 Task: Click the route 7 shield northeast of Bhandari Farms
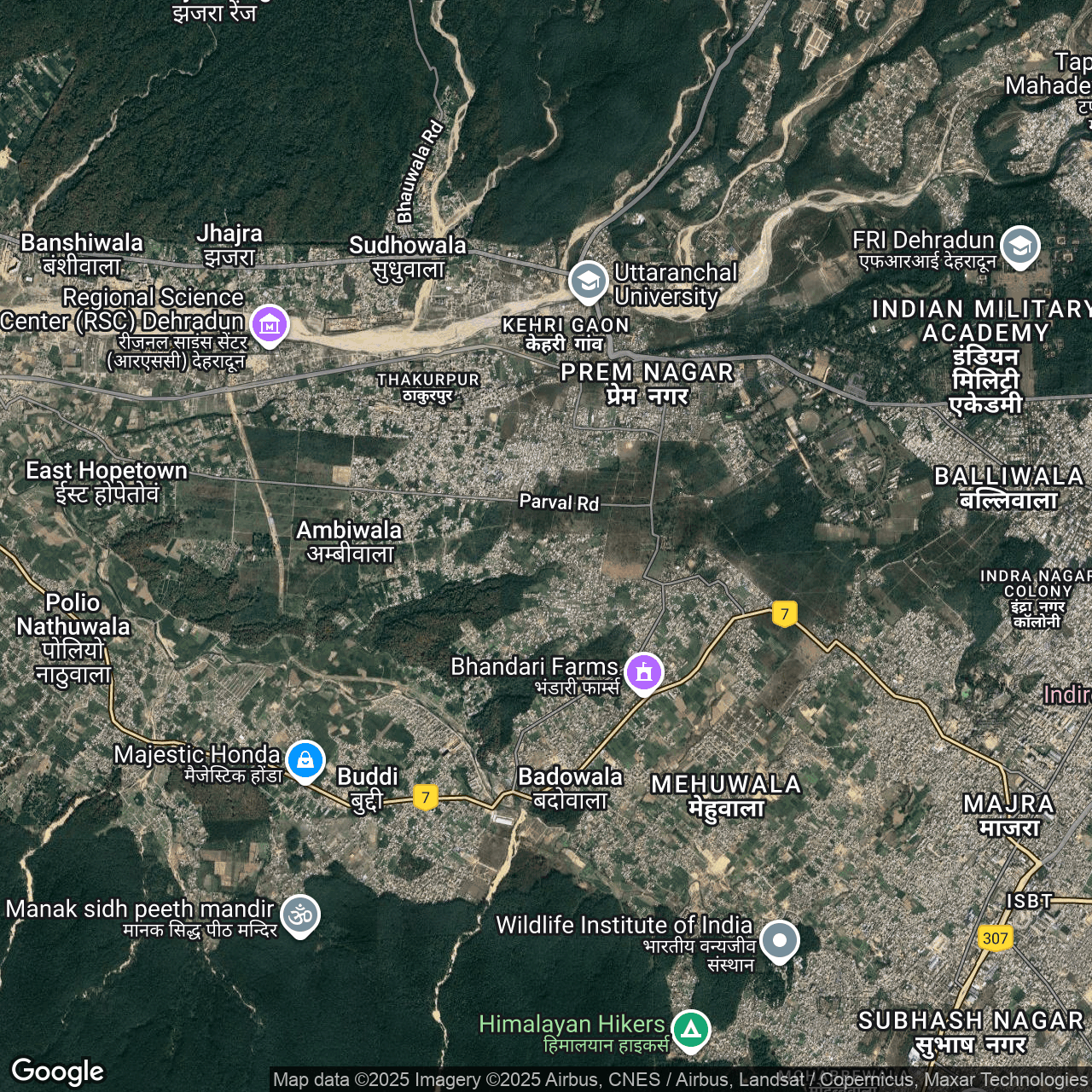coord(785,613)
